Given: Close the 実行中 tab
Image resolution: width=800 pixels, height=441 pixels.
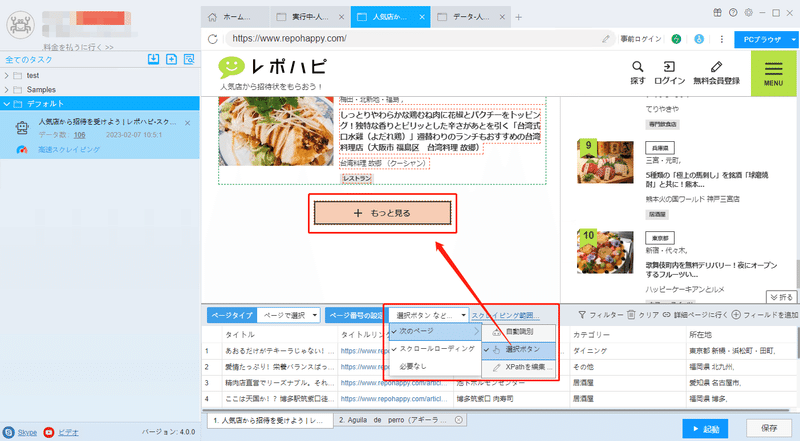Looking at the screenshot, I should [x=341, y=17].
